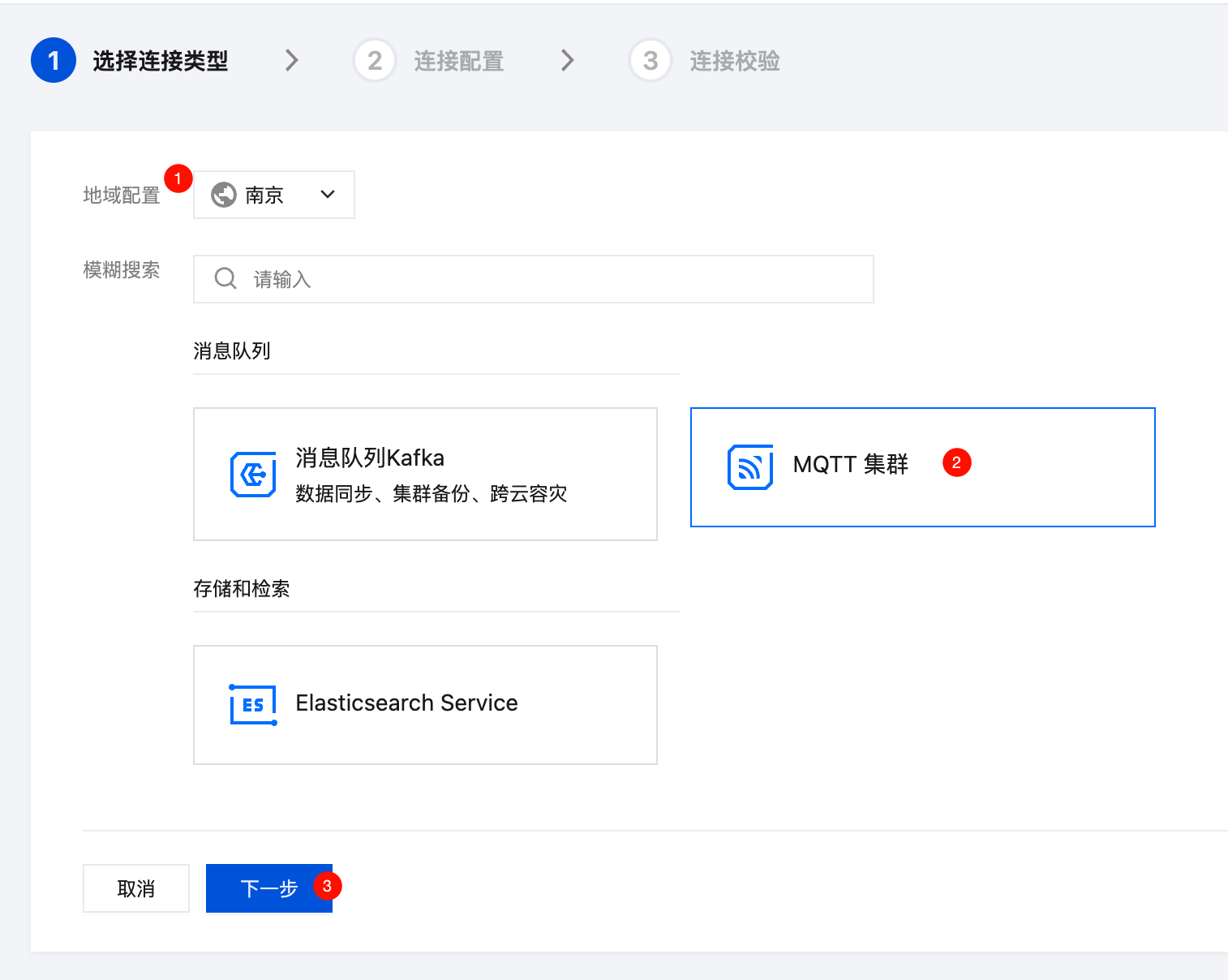
Task: Click the 取消 cancel button
Action: point(136,888)
